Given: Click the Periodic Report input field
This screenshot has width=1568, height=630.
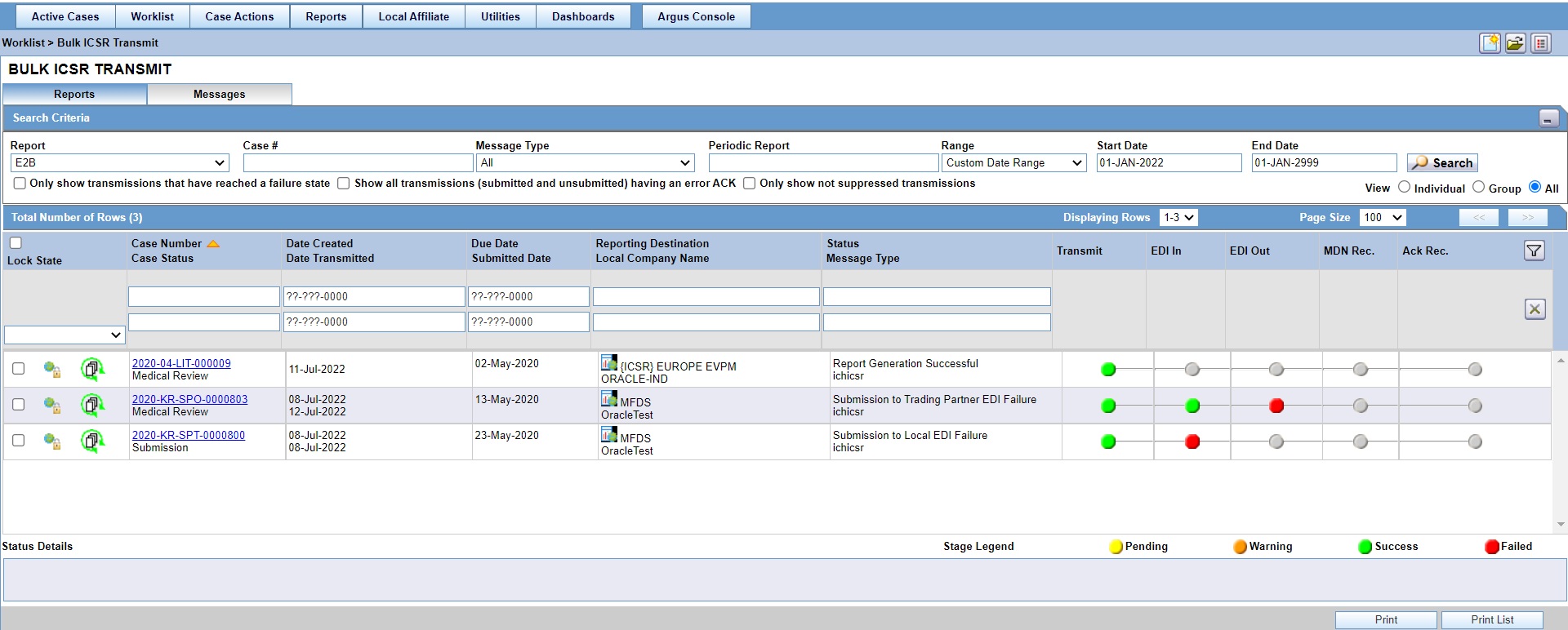Looking at the screenshot, I should [x=823, y=163].
